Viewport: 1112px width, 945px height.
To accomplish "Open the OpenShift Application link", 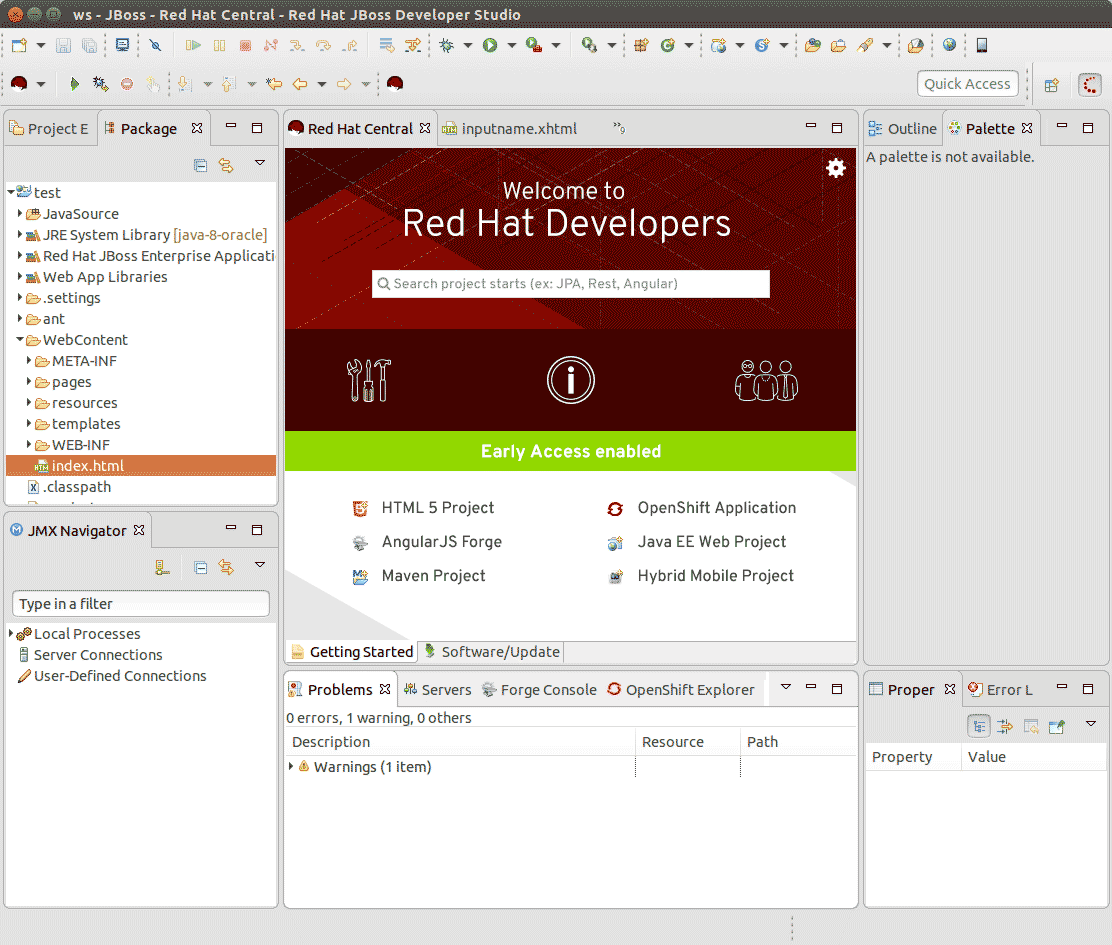I will [x=716, y=508].
